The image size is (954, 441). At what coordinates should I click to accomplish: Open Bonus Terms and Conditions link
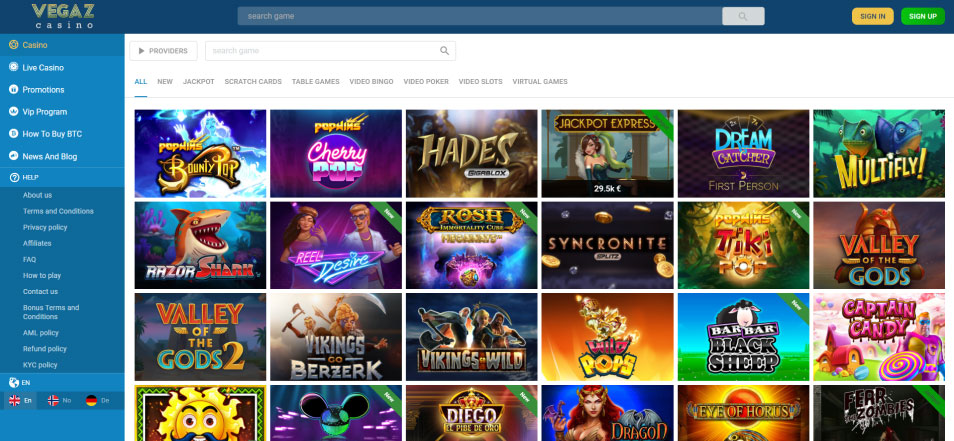51,312
